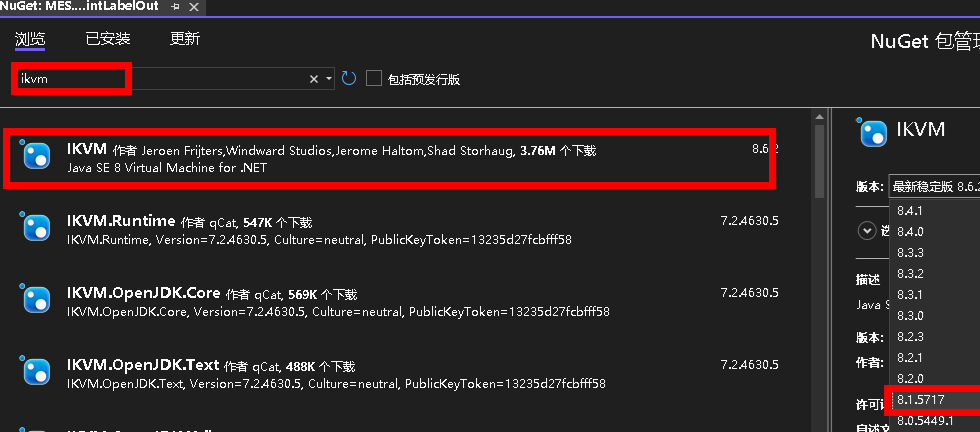Select the IKVM package title
This screenshot has width=980, height=432.
click(87, 149)
